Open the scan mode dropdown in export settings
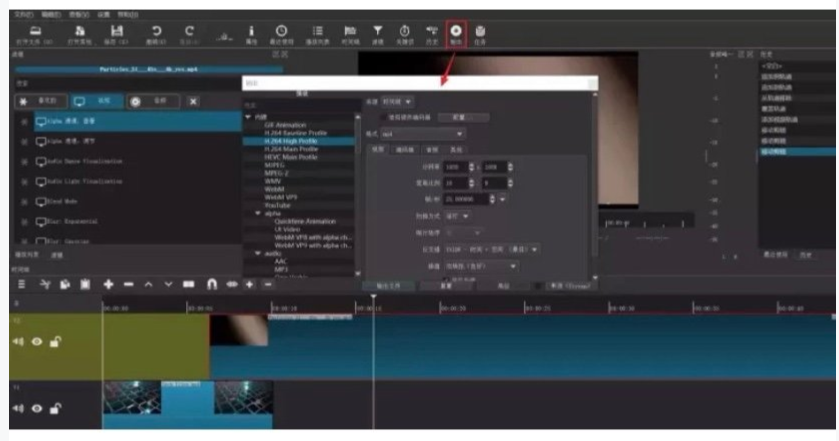 tap(457, 215)
